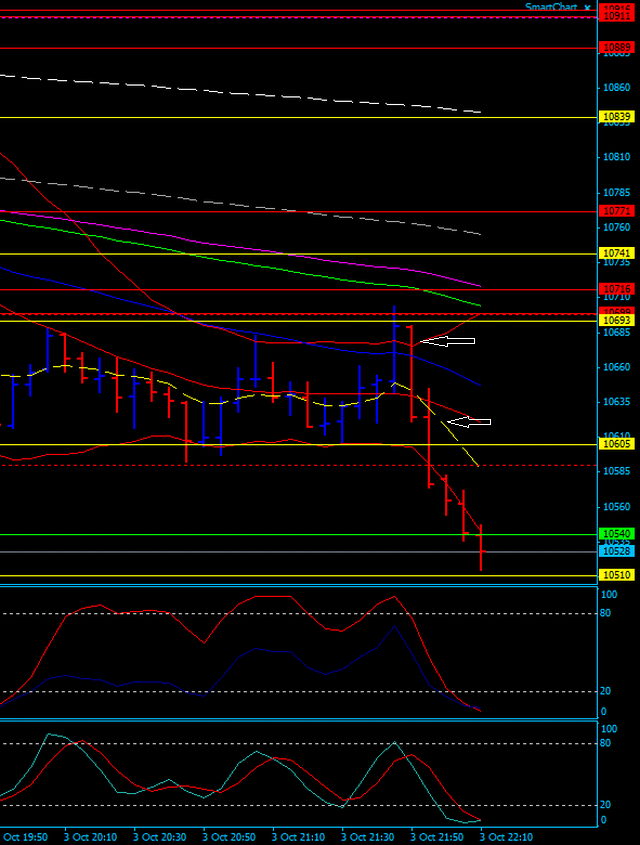Click the red 10771 price label

pos(615,211)
